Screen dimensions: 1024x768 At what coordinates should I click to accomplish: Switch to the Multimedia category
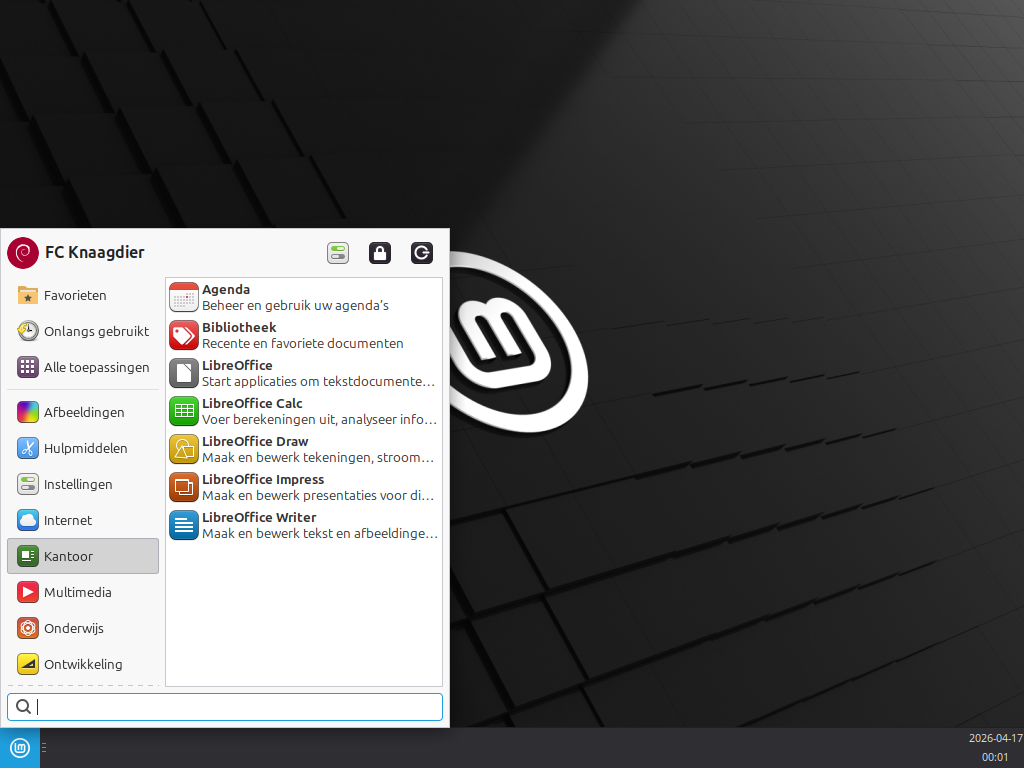point(78,592)
